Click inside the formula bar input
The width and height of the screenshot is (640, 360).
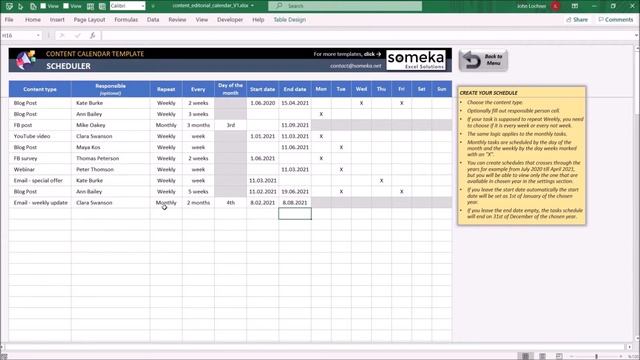coord(367,36)
